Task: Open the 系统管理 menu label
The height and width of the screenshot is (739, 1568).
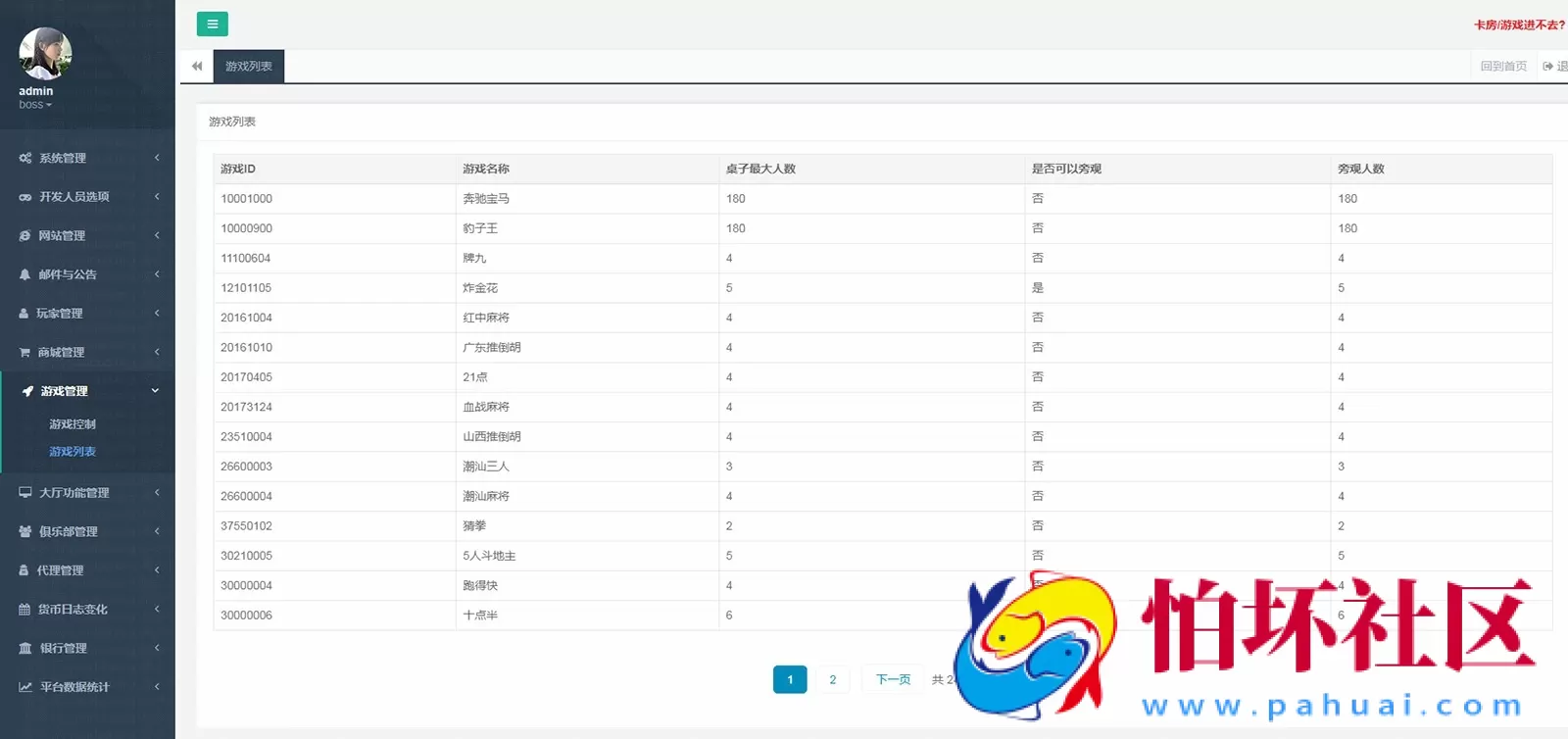Action: 63,158
